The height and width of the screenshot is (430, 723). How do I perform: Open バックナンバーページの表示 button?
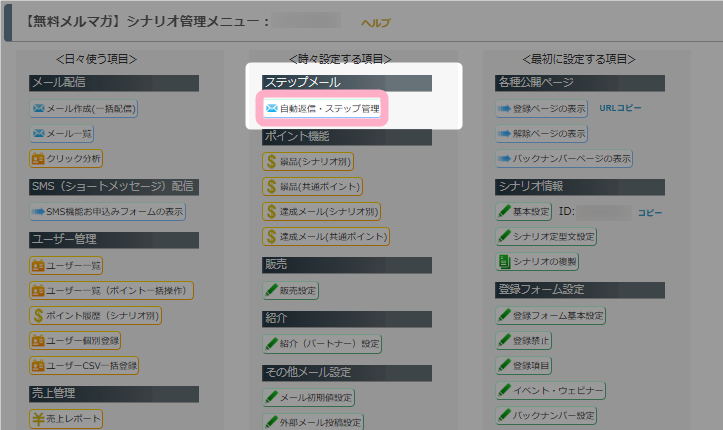click(564, 158)
